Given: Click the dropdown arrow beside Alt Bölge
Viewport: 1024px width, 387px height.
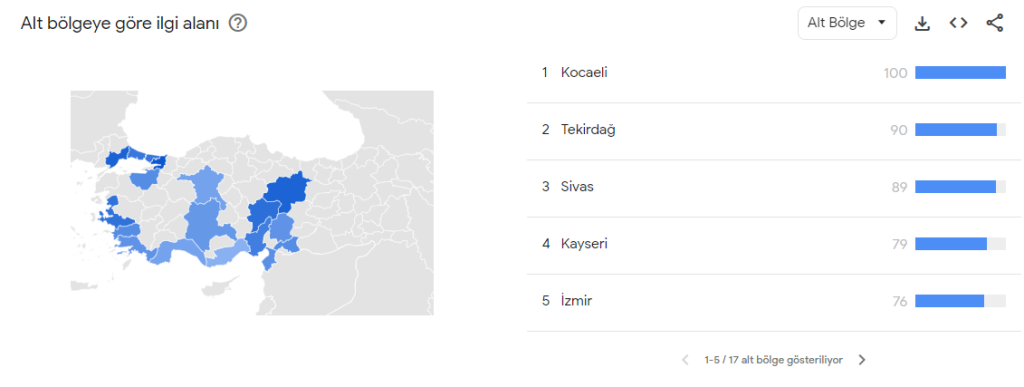Looking at the screenshot, I should point(882,23).
